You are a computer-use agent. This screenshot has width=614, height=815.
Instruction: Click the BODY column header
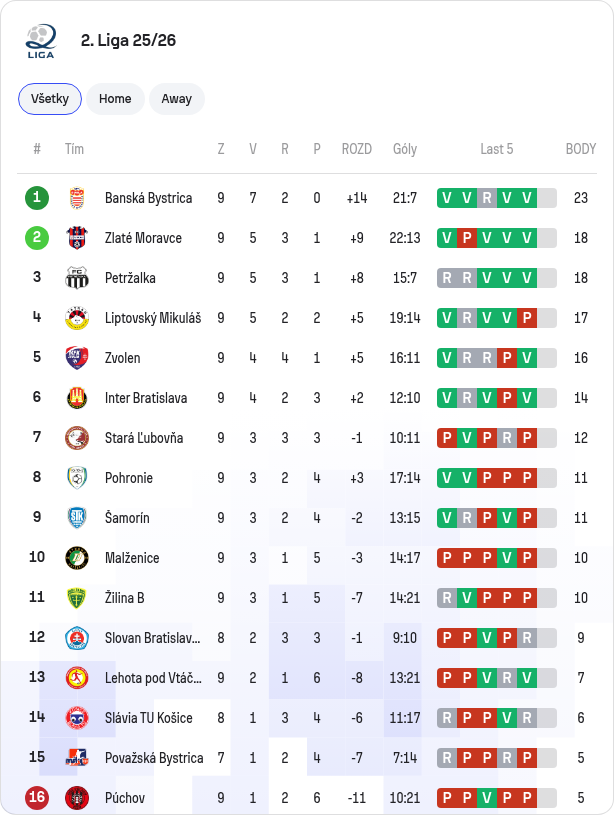[581, 149]
